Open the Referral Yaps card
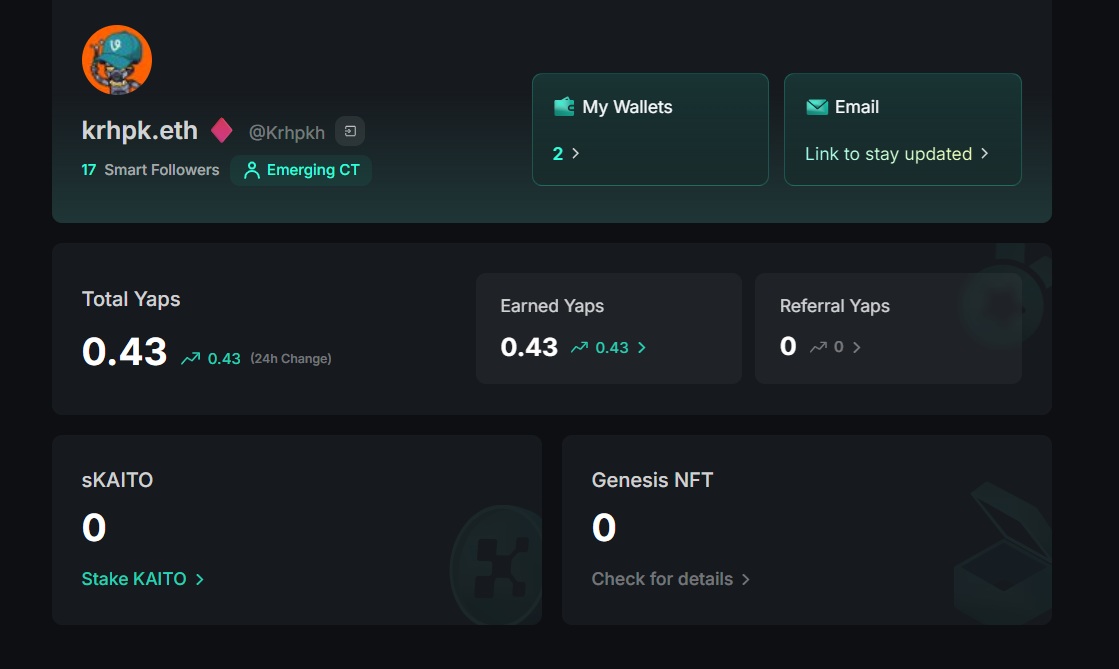The height and width of the screenshot is (669, 1119). click(888, 328)
